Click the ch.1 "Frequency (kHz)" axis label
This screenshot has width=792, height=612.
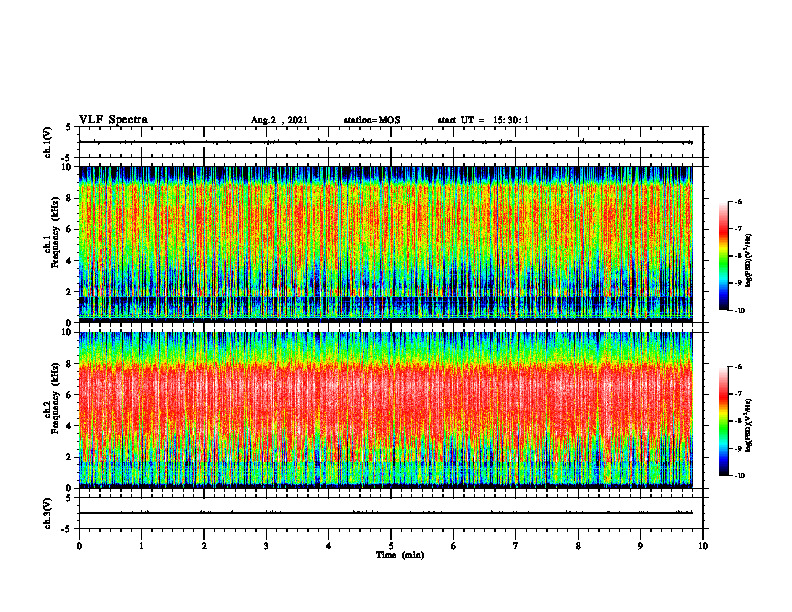[56, 232]
